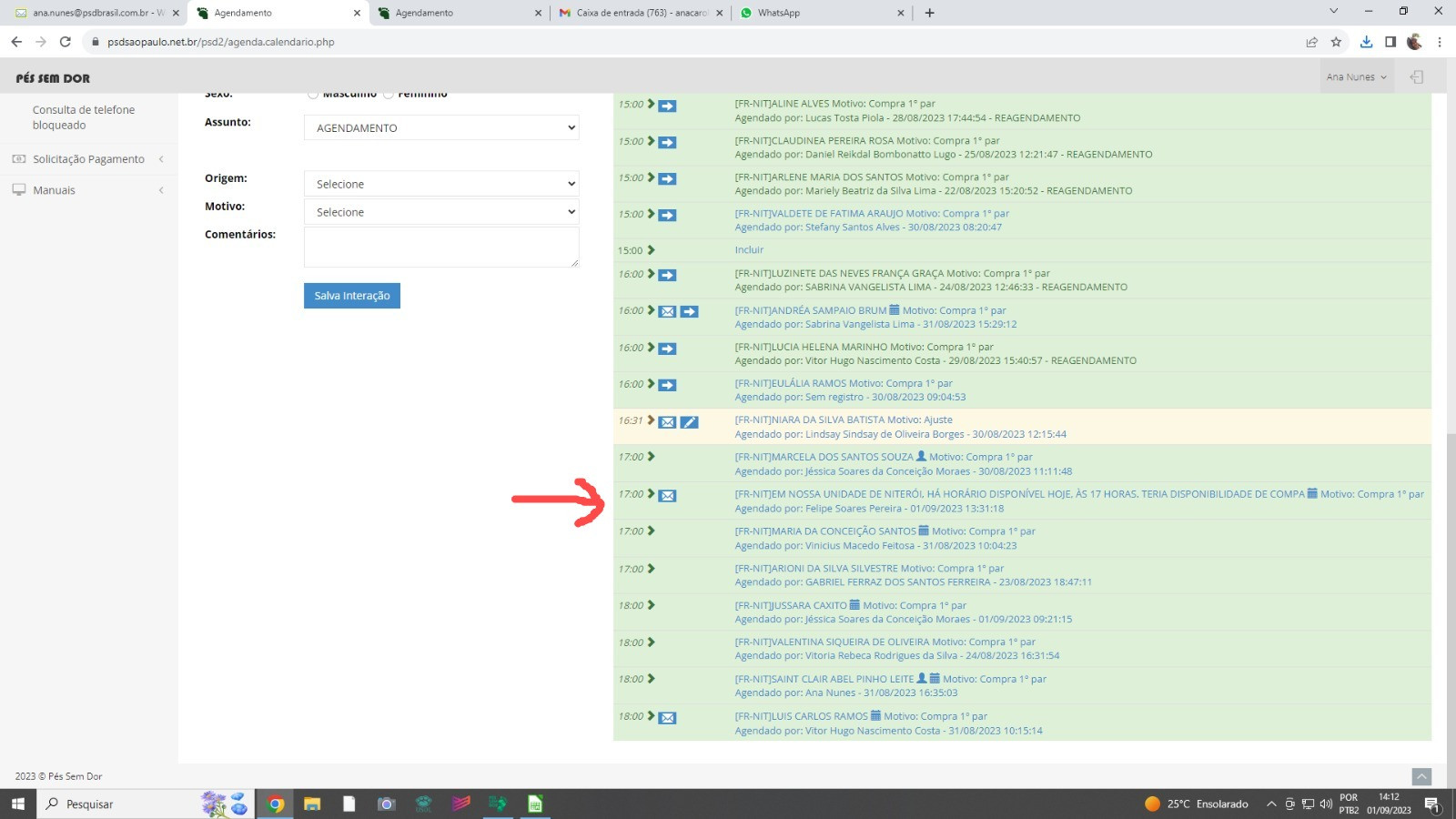This screenshot has height=819, width=1456.
Task: Click the arrow icon for VALDETE DE FATIMA ARAUJO
Action: coord(667,216)
